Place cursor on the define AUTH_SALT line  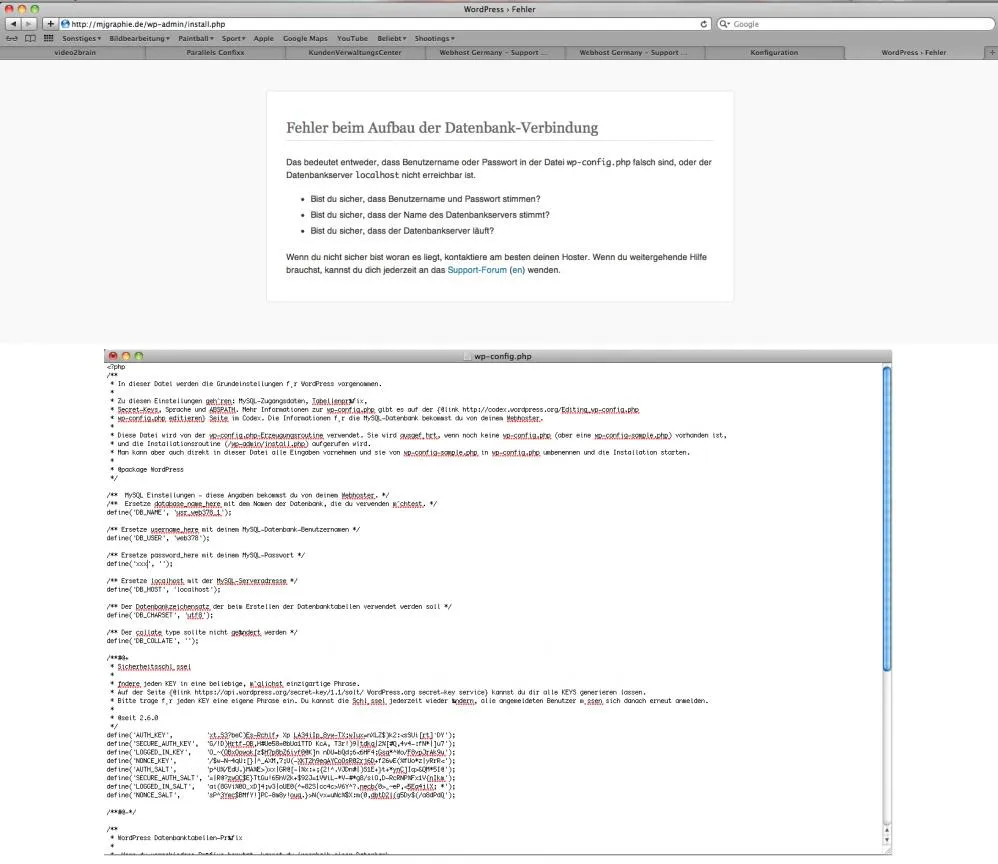click(281, 770)
